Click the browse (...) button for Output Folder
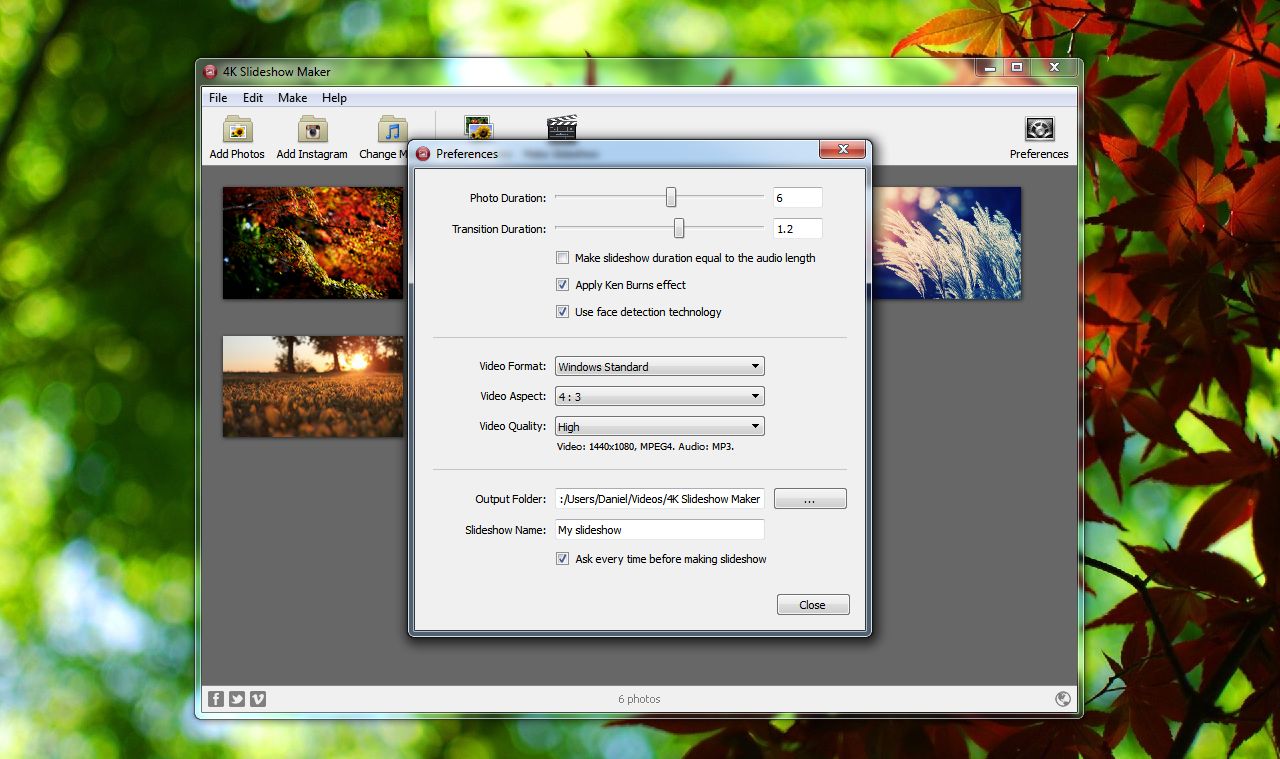 tap(810, 499)
